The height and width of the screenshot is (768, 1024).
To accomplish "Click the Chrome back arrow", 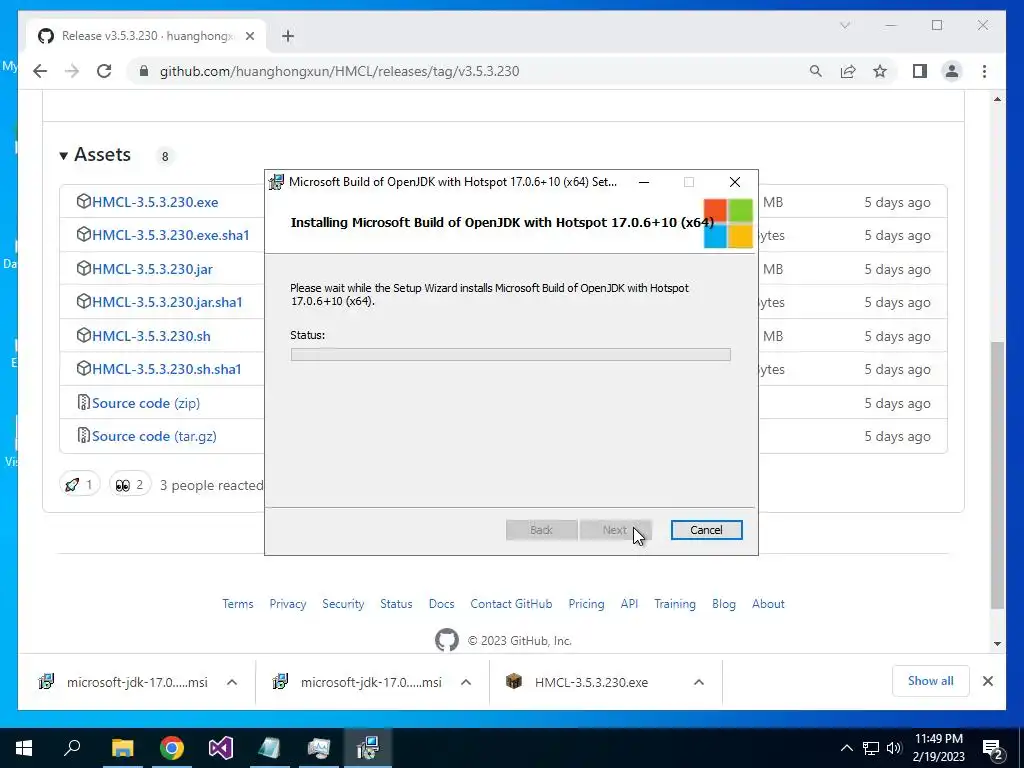I will (x=40, y=71).
